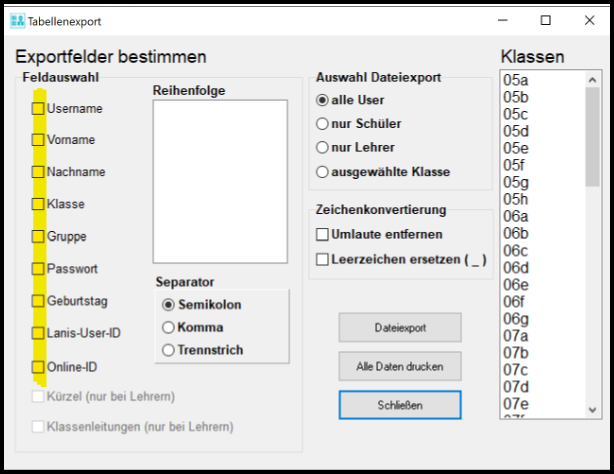This screenshot has height=474, width=614.
Task: Check the Passwort export field
Action: (x=39, y=269)
